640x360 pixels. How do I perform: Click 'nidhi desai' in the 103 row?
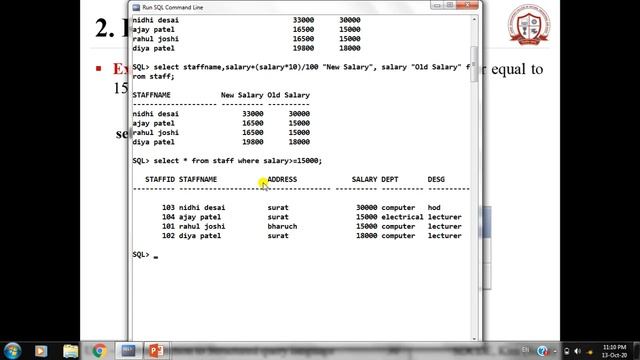[202, 208]
